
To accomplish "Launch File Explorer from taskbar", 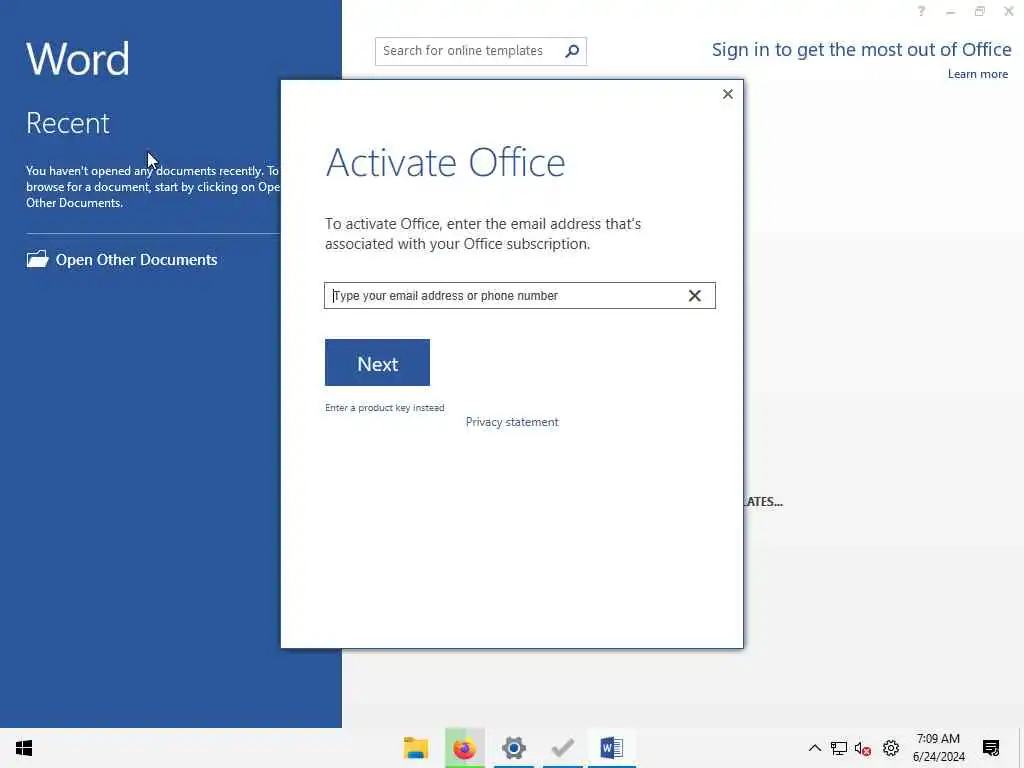I will 416,748.
